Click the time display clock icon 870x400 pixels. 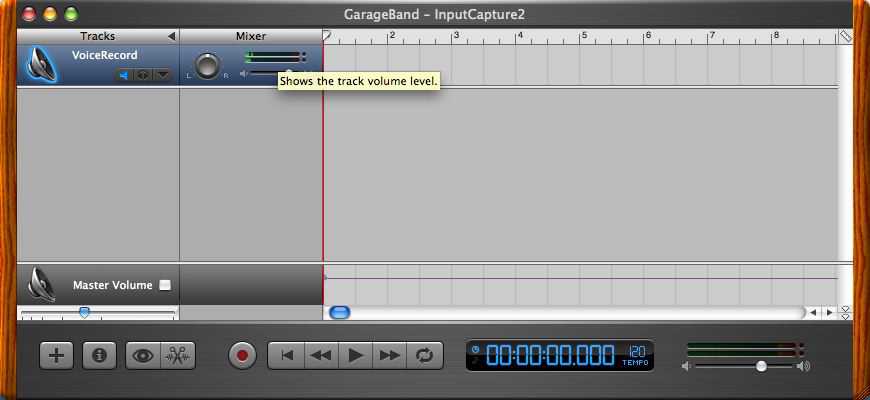click(x=476, y=350)
